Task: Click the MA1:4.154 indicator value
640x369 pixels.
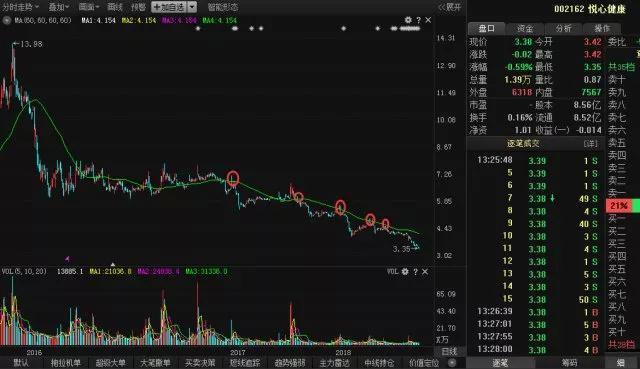Action: coord(98,20)
